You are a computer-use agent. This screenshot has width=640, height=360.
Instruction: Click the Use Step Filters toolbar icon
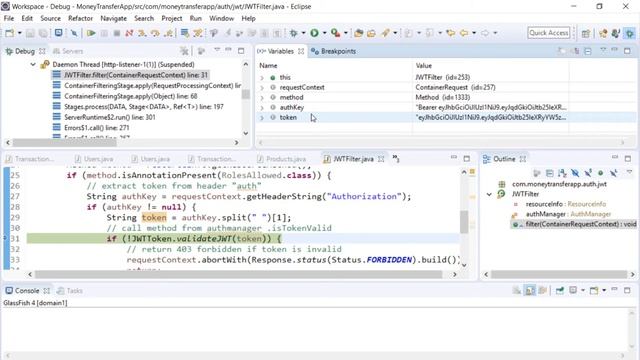click(x=198, y=33)
